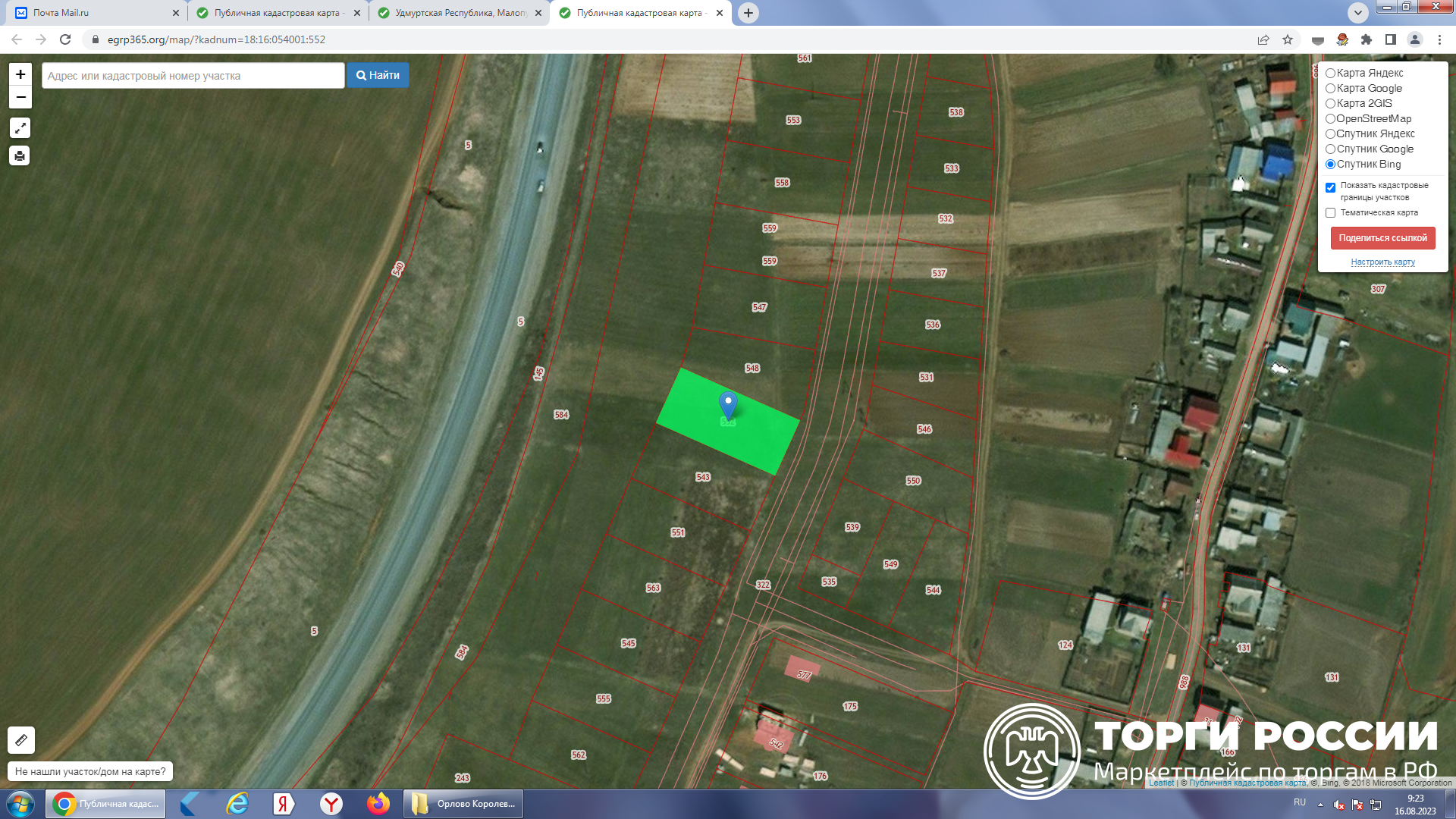Bookmark page using star icon
1456x819 pixels.
click(1288, 39)
